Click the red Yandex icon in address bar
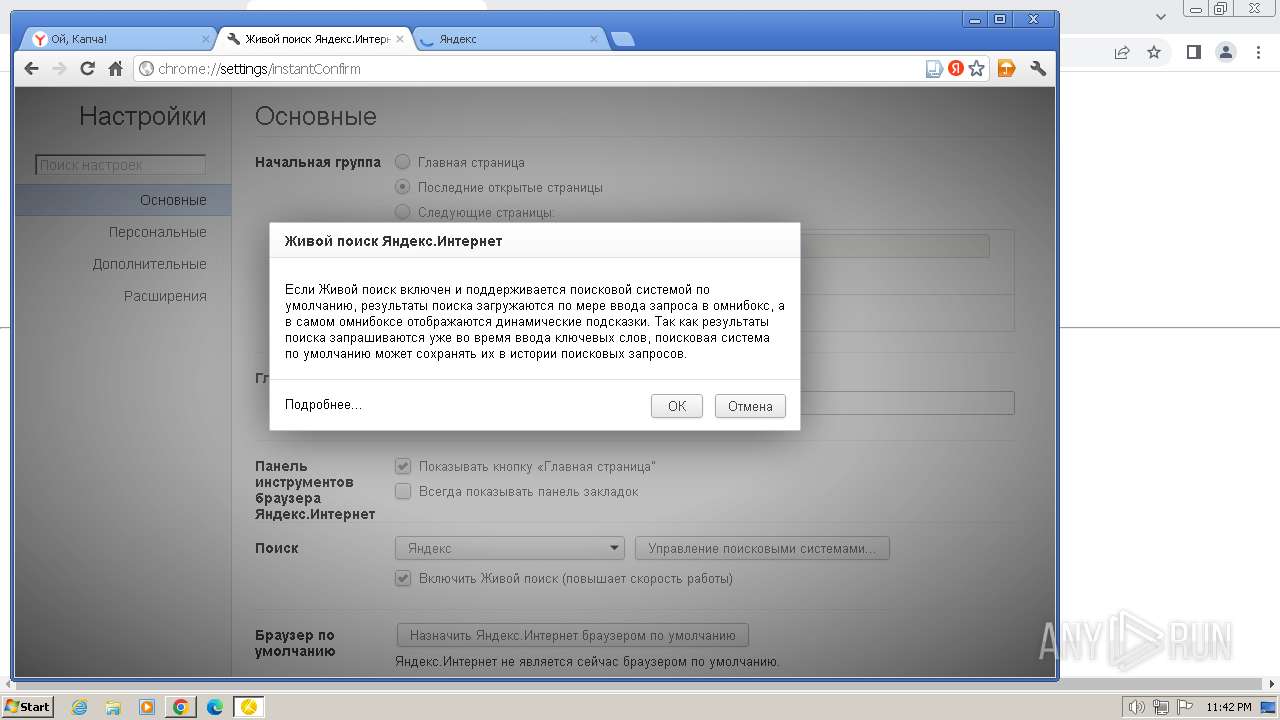Viewport: 1280px width, 720px height. coord(956,69)
